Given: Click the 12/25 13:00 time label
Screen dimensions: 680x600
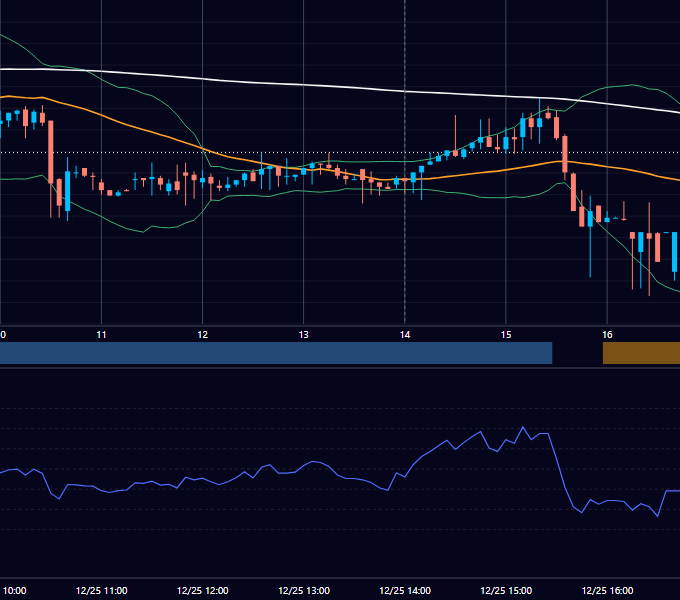Looking at the screenshot, I should pos(304,590).
